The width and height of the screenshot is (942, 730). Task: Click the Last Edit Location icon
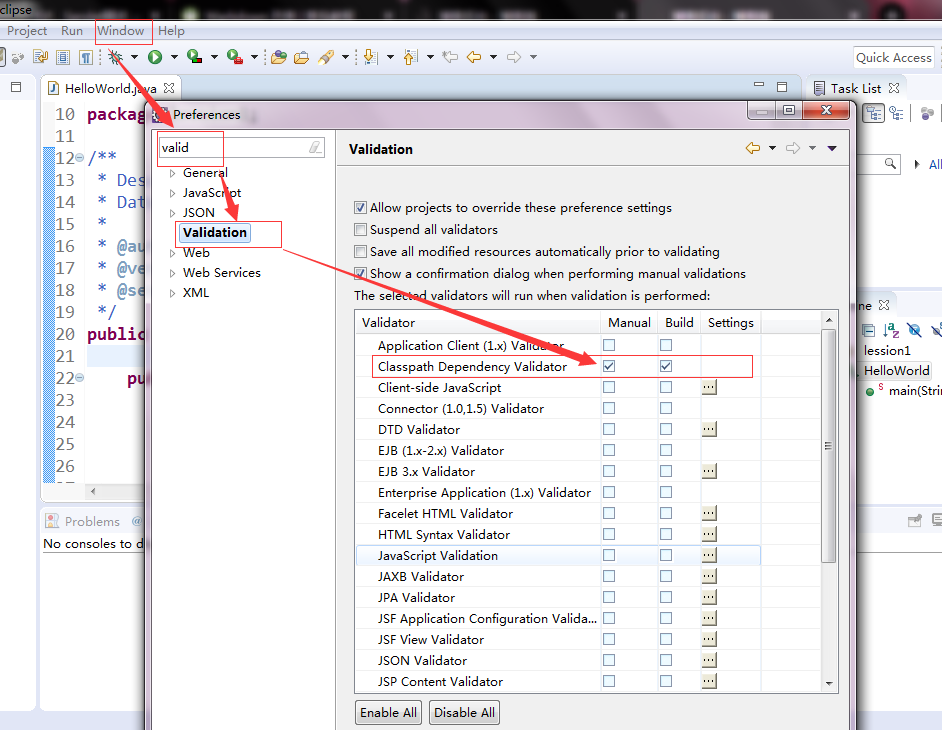point(450,57)
